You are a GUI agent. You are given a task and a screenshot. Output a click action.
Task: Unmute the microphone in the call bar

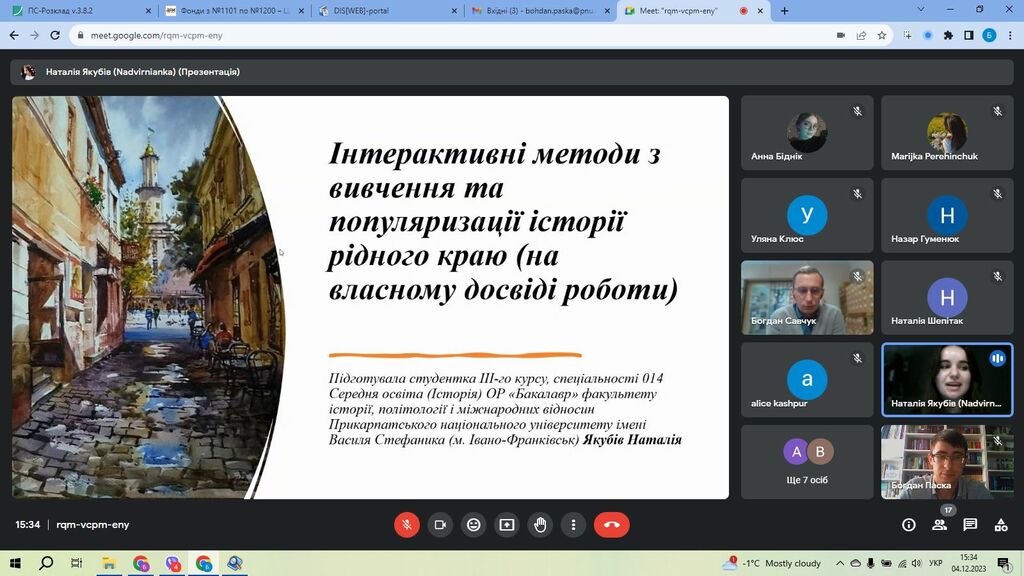[407, 524]
